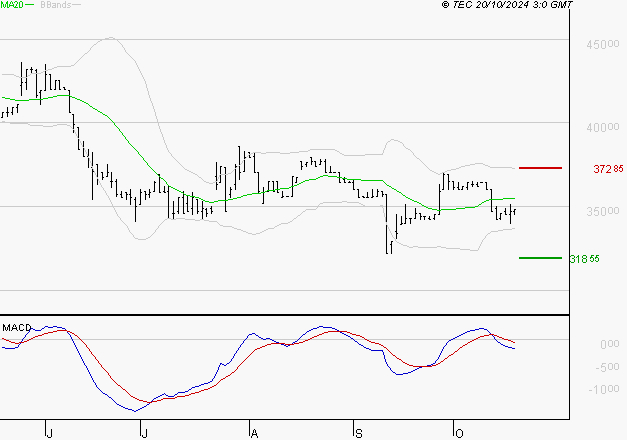Click the BBands legend label
This screenshot has width=627, height=440.
point(56,5)
